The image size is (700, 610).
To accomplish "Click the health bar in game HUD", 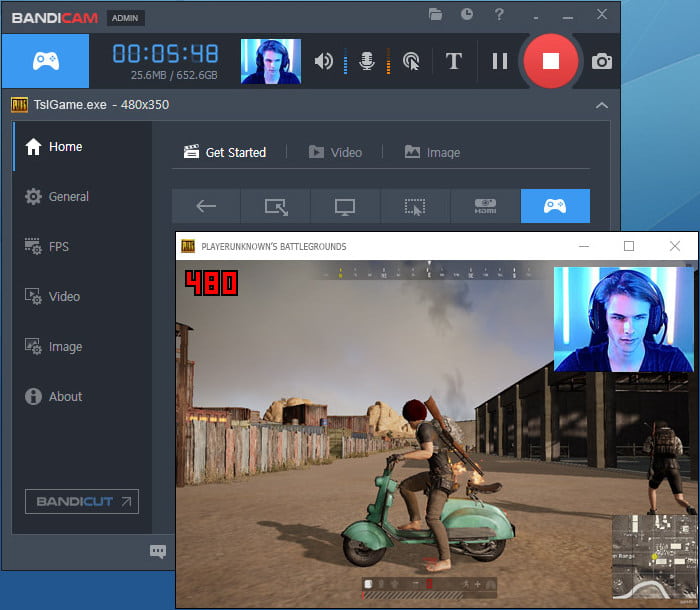I will pyautogui.click(x=429, y=595).
